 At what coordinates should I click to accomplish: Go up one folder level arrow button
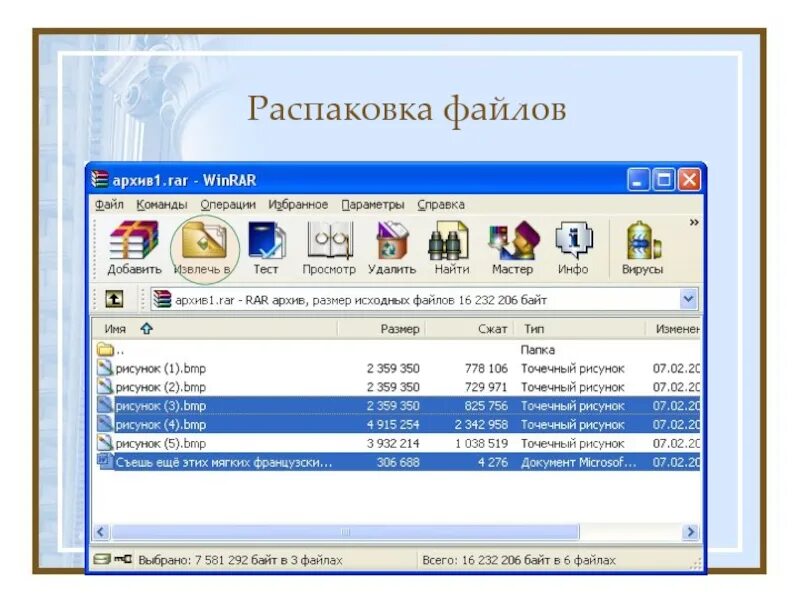pos(114,299)
